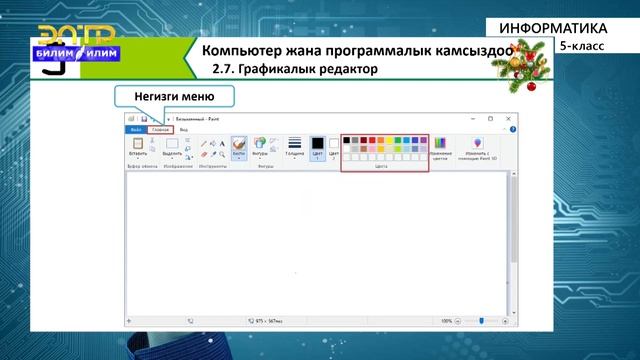Click the Rotate image icon

pyautogui.click(x=187, y=157)
